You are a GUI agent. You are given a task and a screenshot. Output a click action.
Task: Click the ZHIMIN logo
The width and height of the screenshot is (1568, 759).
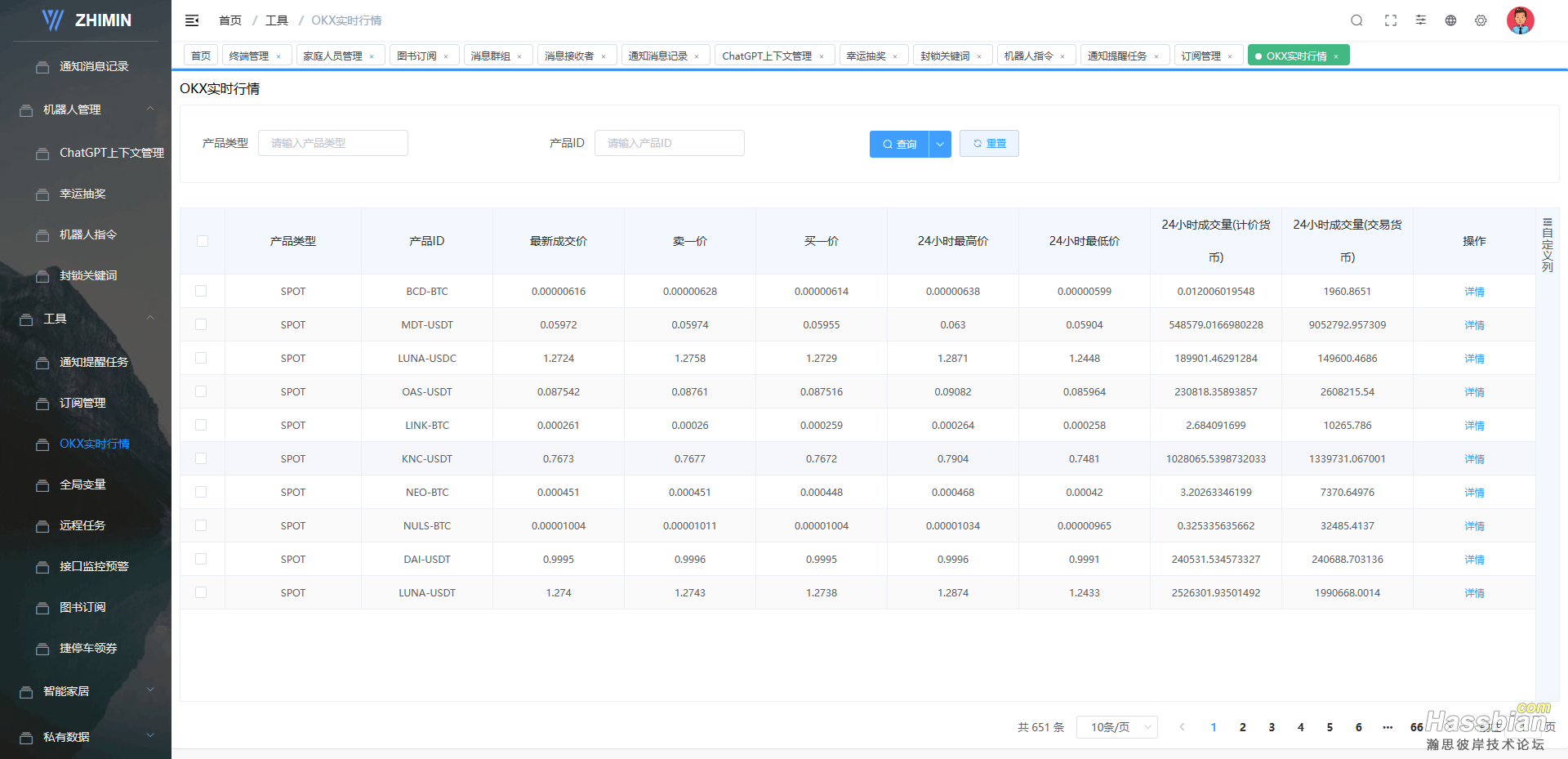click(x=87, y=20)
